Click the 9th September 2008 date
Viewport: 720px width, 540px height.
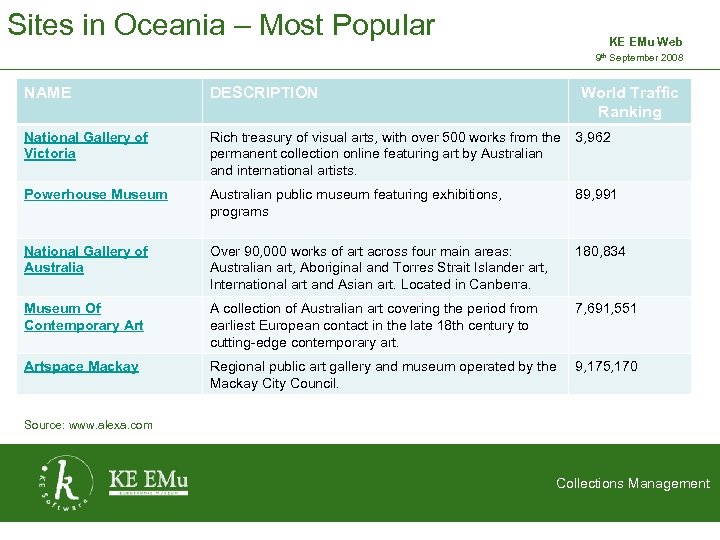[x=639, y=57]
